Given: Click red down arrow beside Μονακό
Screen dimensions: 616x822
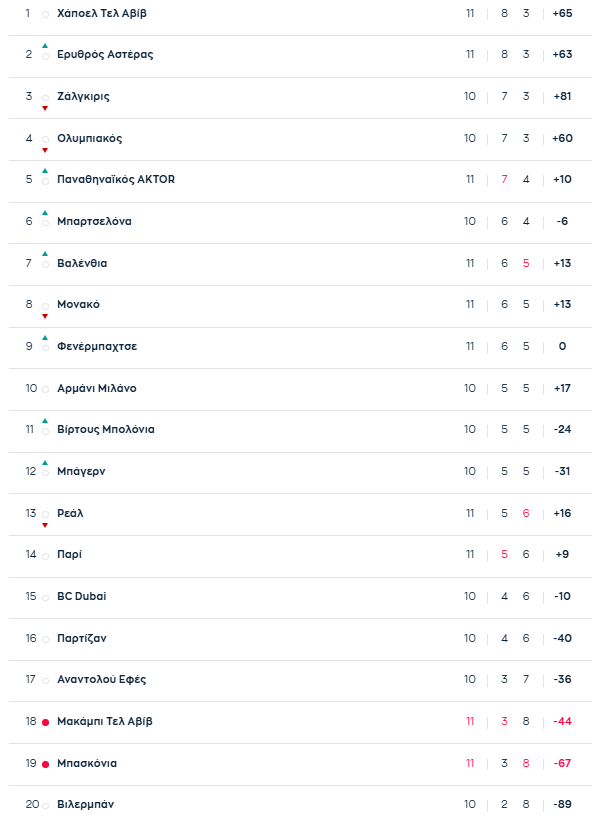Looking at the screenshot, I should click(45, 316).
